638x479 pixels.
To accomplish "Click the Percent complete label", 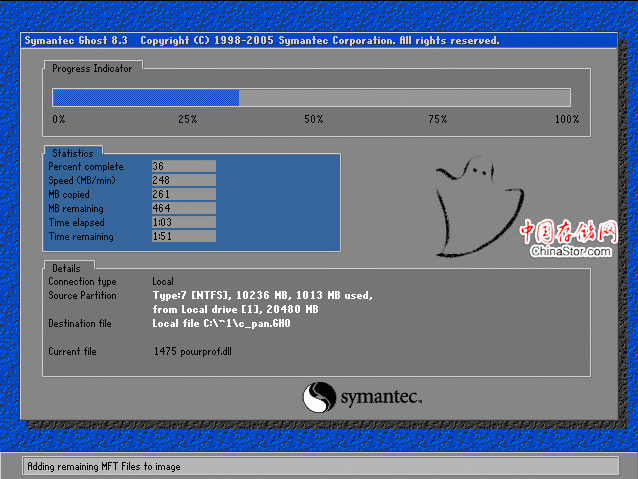I will tap(86, 166).
